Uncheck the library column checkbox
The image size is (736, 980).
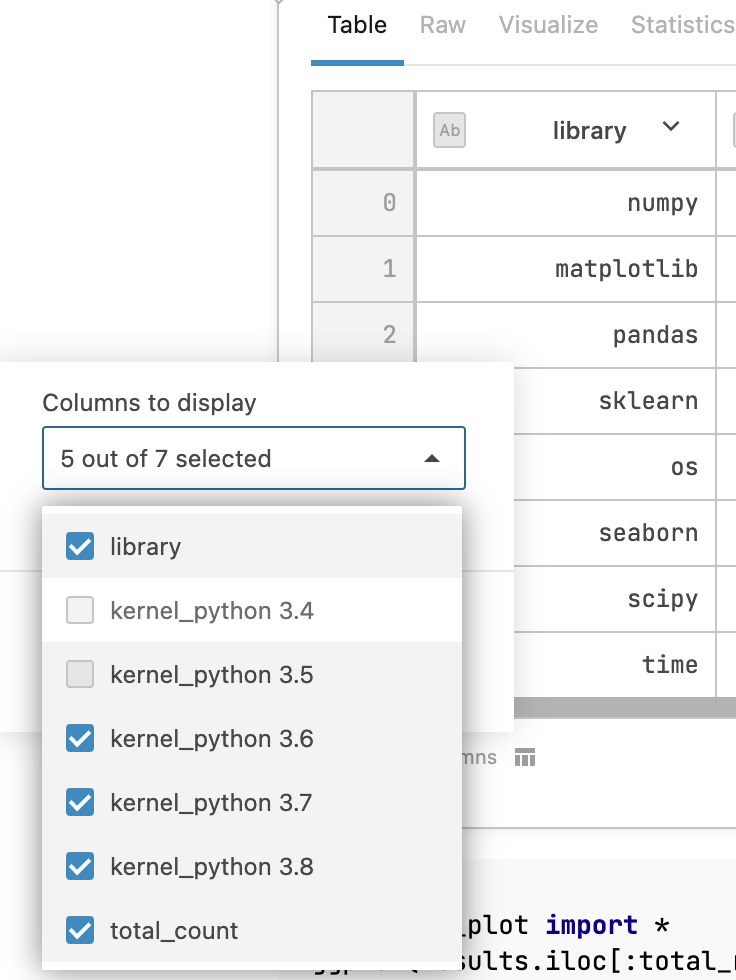(79, 546)
